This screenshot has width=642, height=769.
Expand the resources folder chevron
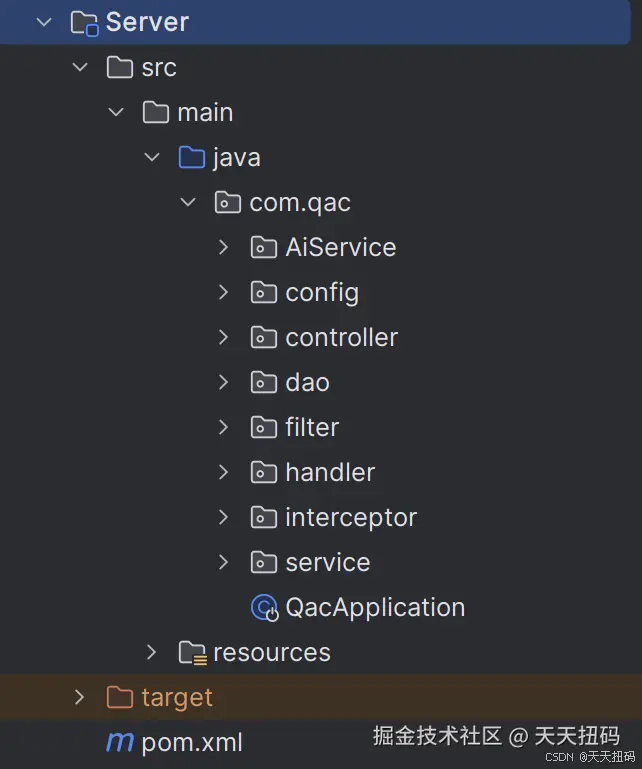(152, 653)
